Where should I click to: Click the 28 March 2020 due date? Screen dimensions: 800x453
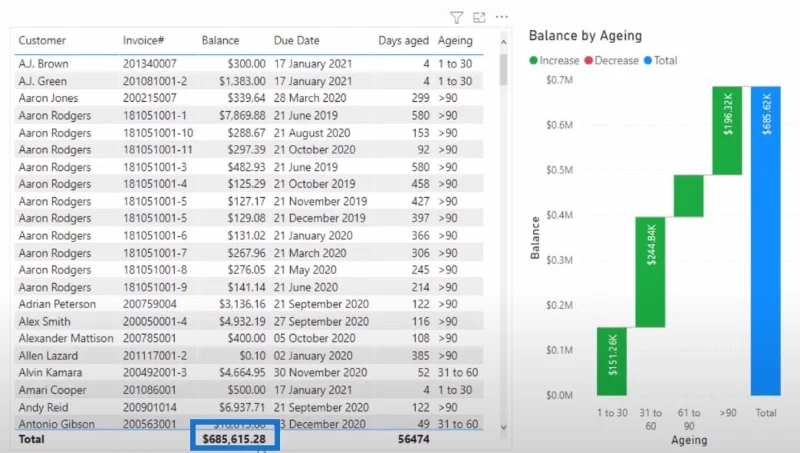pyautogui.click(x=310, y=98)
